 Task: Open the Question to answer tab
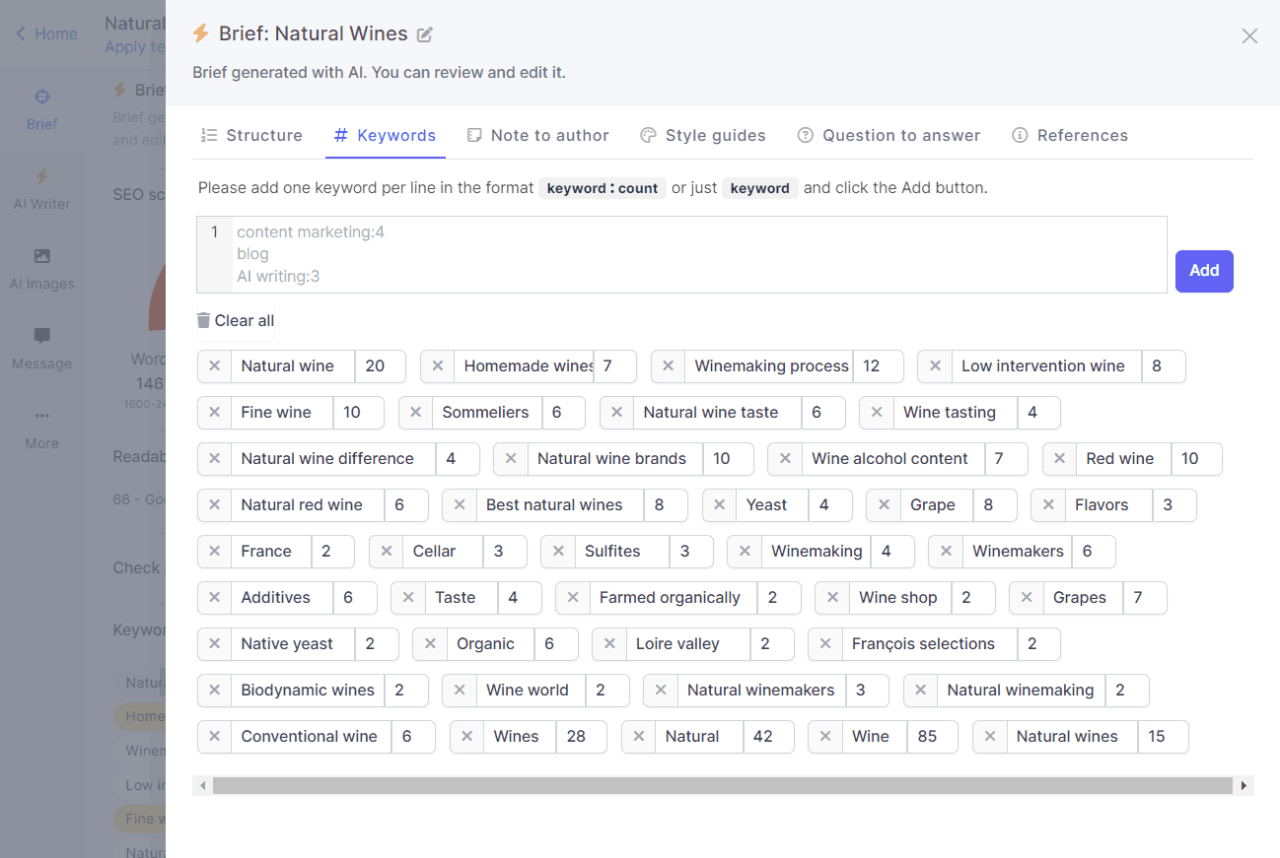point(889,135)
